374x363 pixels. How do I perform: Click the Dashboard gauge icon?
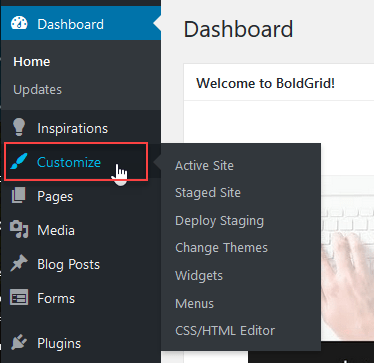19,24
